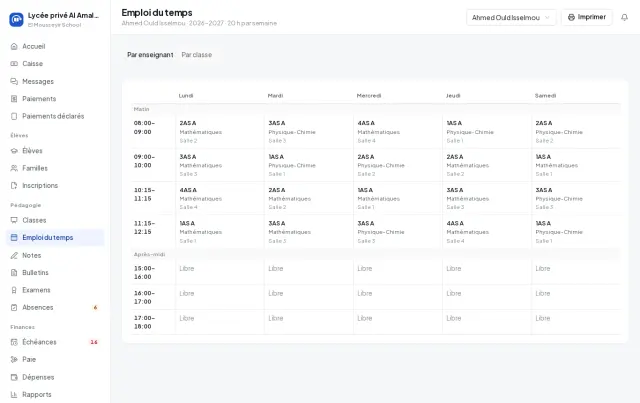Image resolution: width=640 pixels, height=403 pixels.
Task: Click the Dépenses wallet icon
Action: coord(14,377)
